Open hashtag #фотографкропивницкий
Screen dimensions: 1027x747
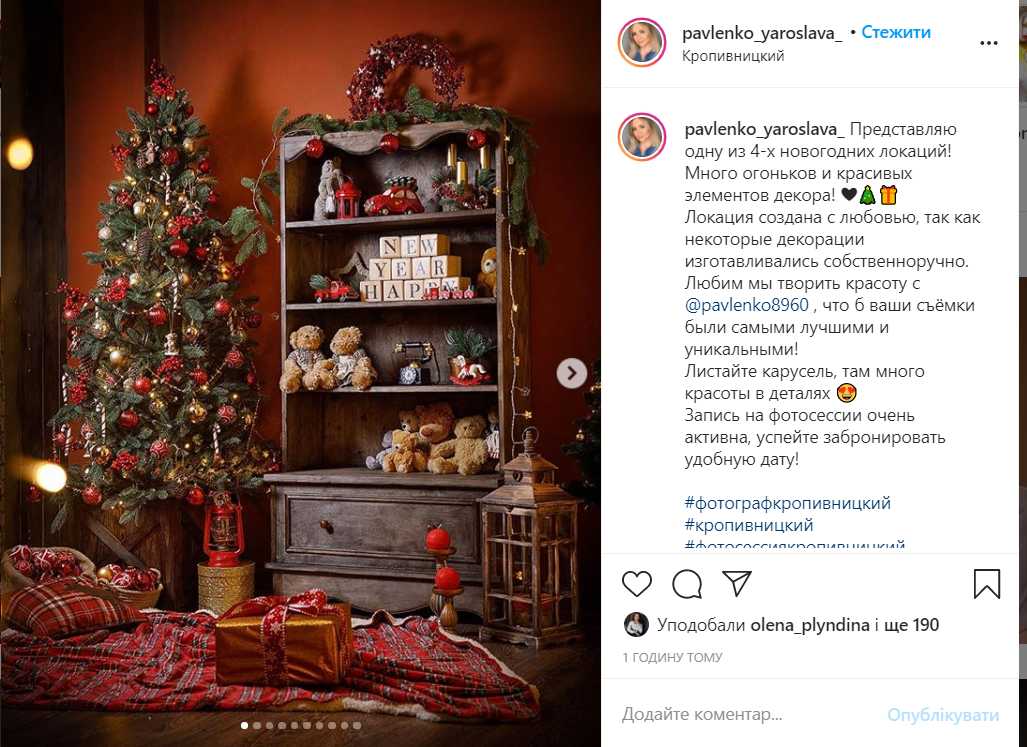[787, 503]
